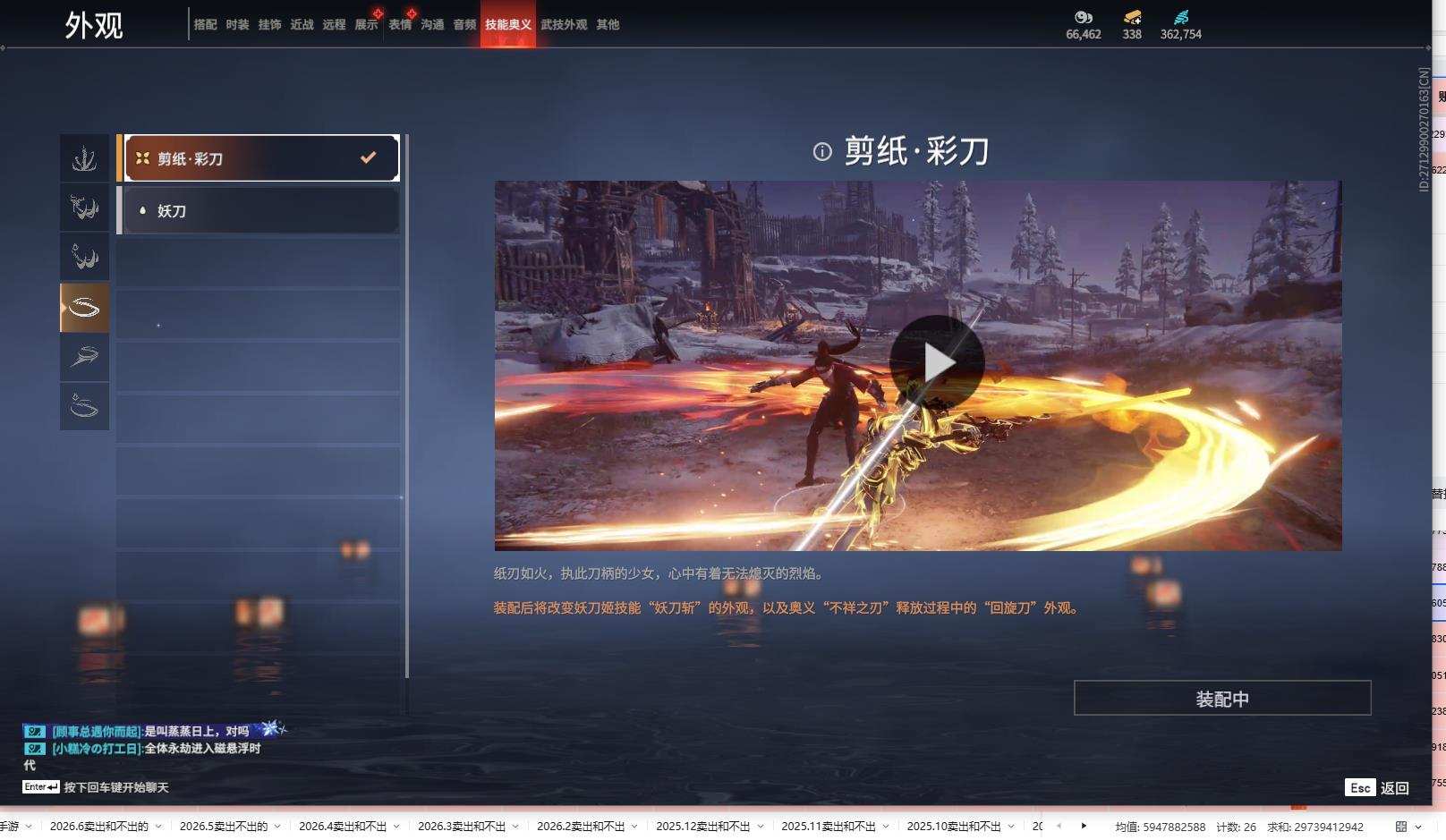Screen dimensions: 1446x840
Task: Open dropdown of 2026.6卖出和不出的 sheet tab
Action: click(158, 827)
